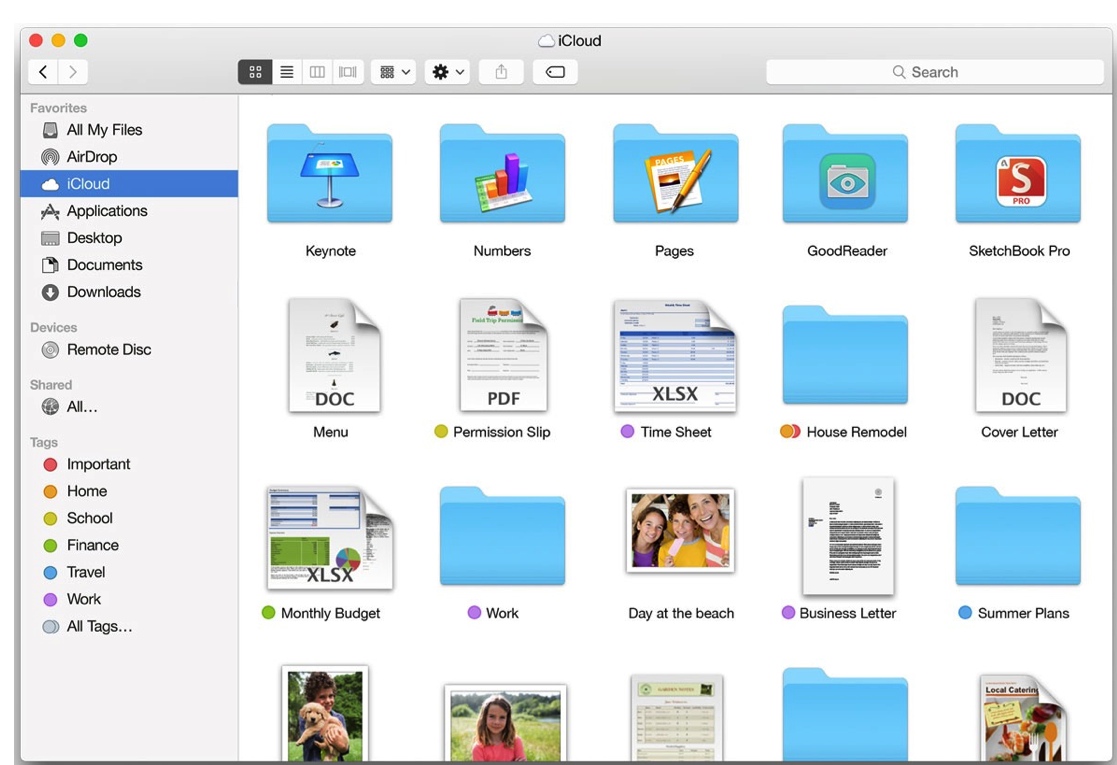Click the "Permission Slip" file name
1117x765 pixels.
pyautogui.click(x=502, y=432)
